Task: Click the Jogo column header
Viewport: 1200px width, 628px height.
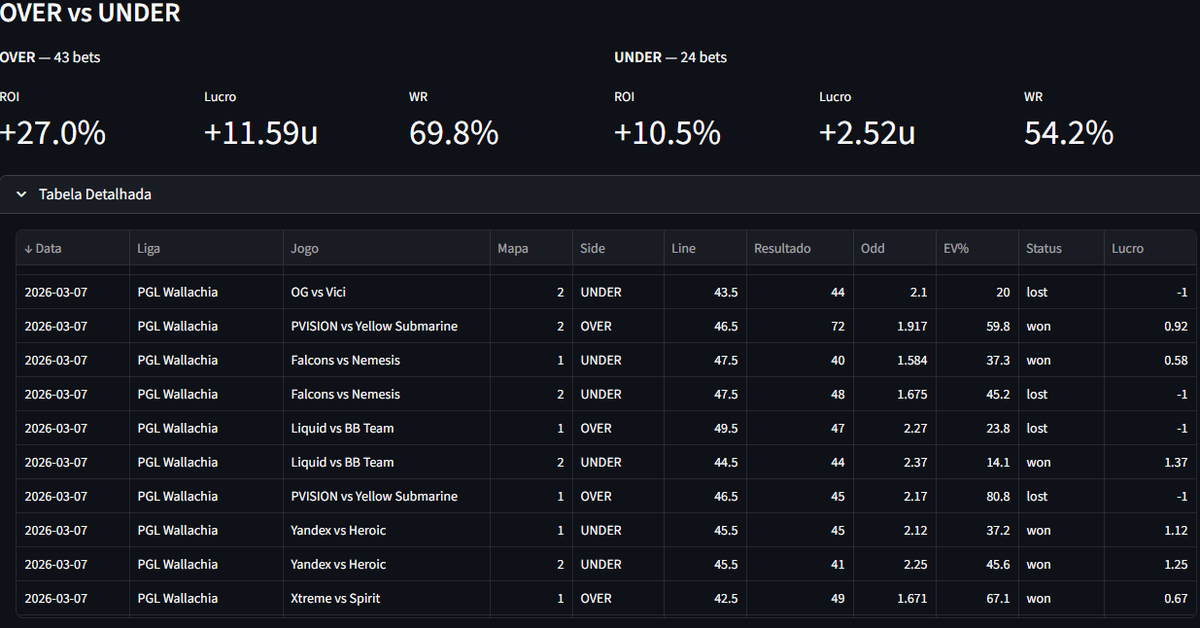Action: 387,248
